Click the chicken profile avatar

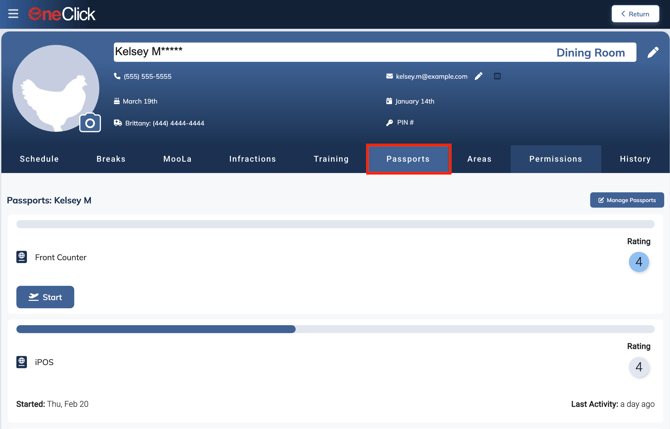(x=55, y=90)
